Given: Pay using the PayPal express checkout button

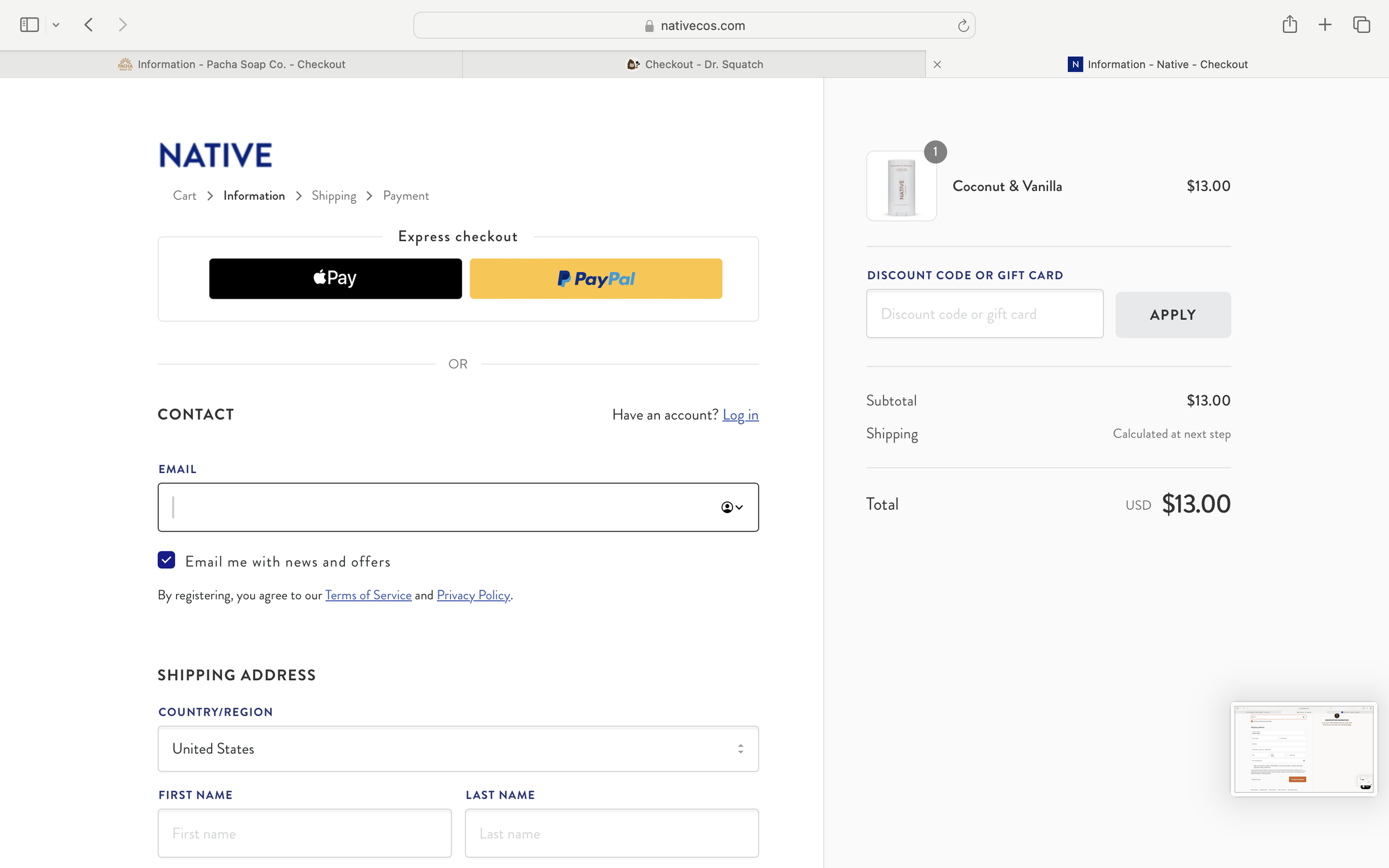Looking at the screenshot, I should 596,278.
